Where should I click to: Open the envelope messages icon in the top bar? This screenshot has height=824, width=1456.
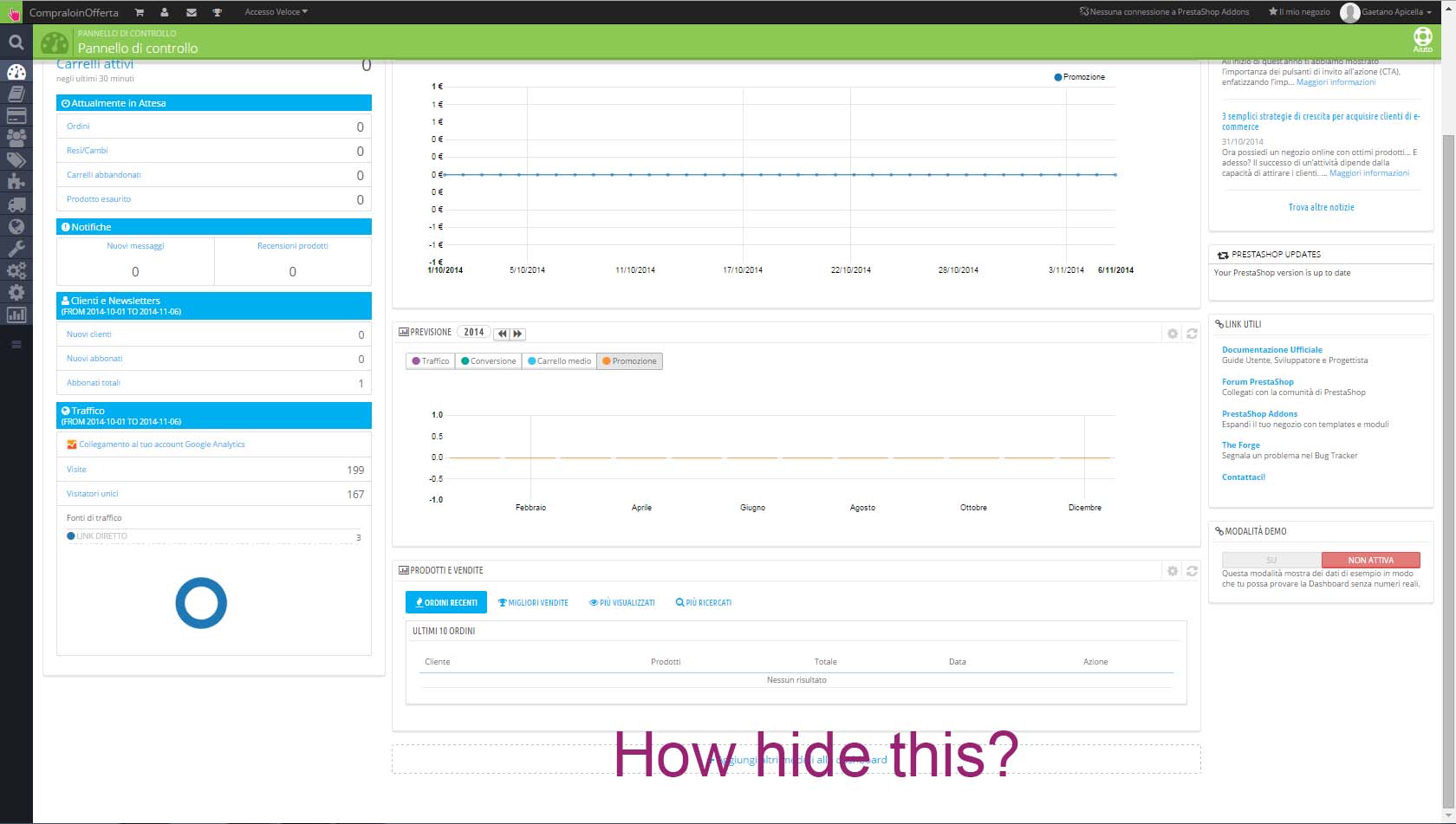(x=192, y=12)
